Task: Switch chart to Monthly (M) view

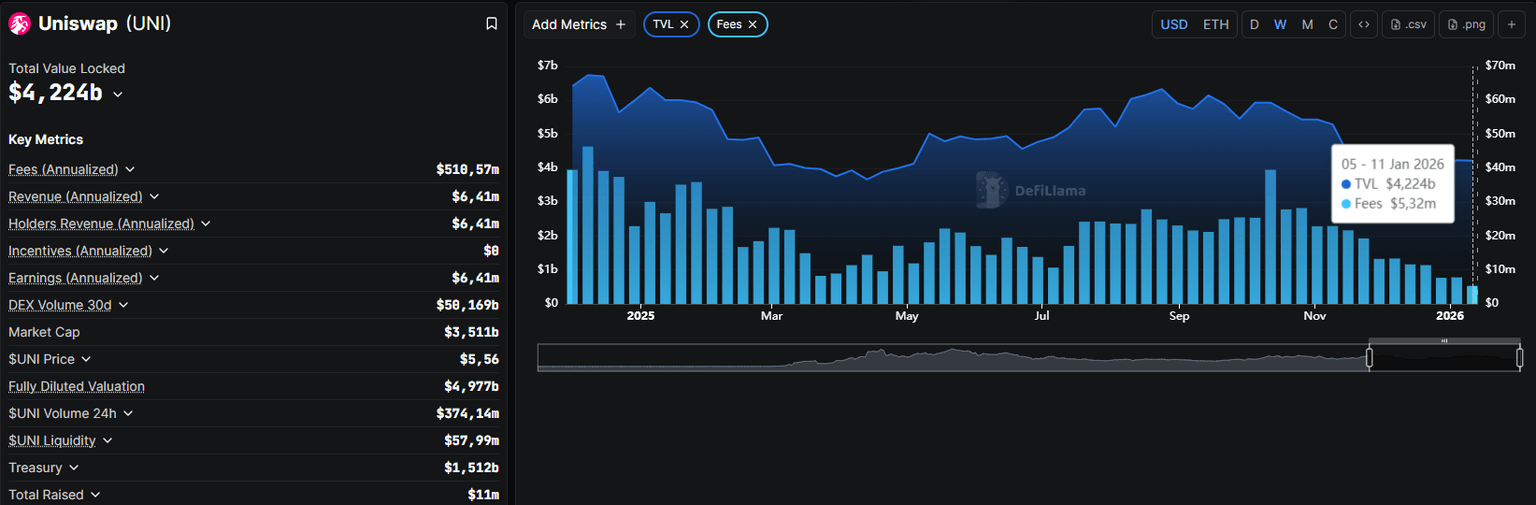Action: click(x=1307, y=25)
